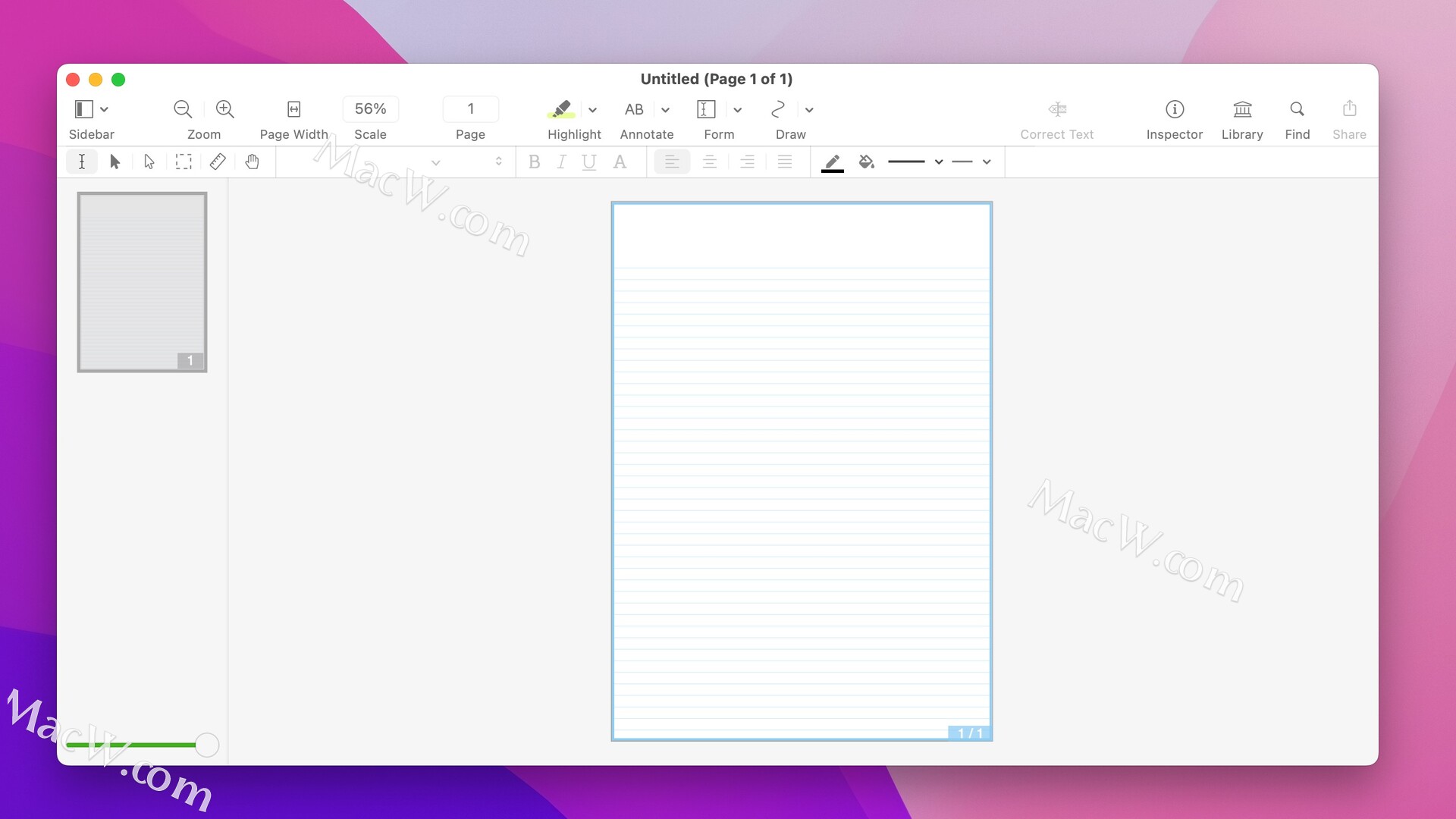Click the 56% Scale field

371,109
